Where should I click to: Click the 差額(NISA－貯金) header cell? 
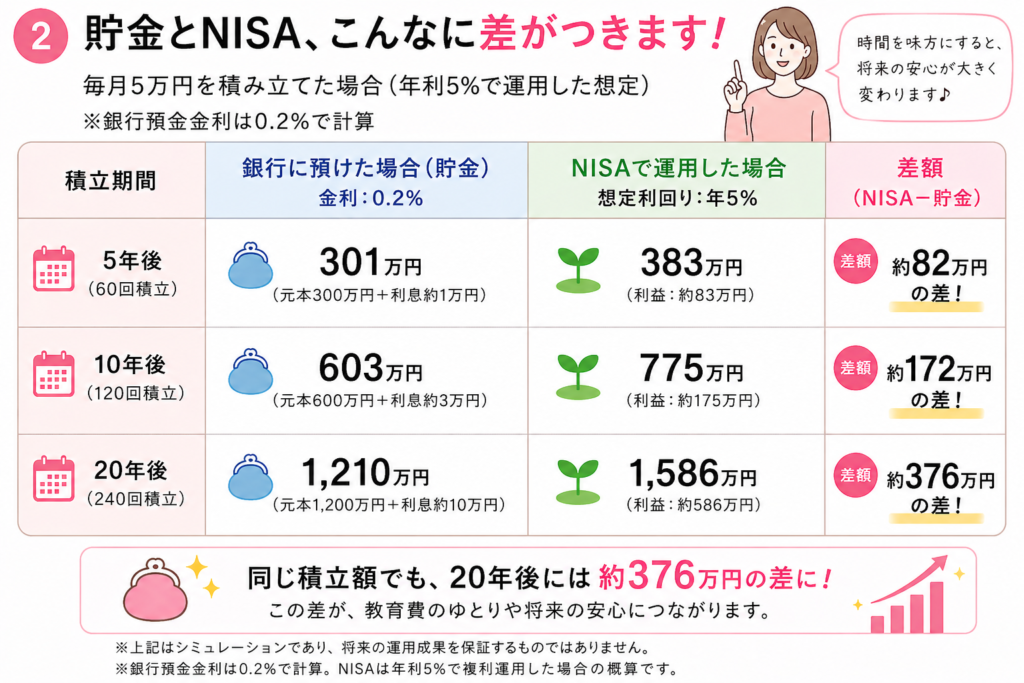pos(914,180)
